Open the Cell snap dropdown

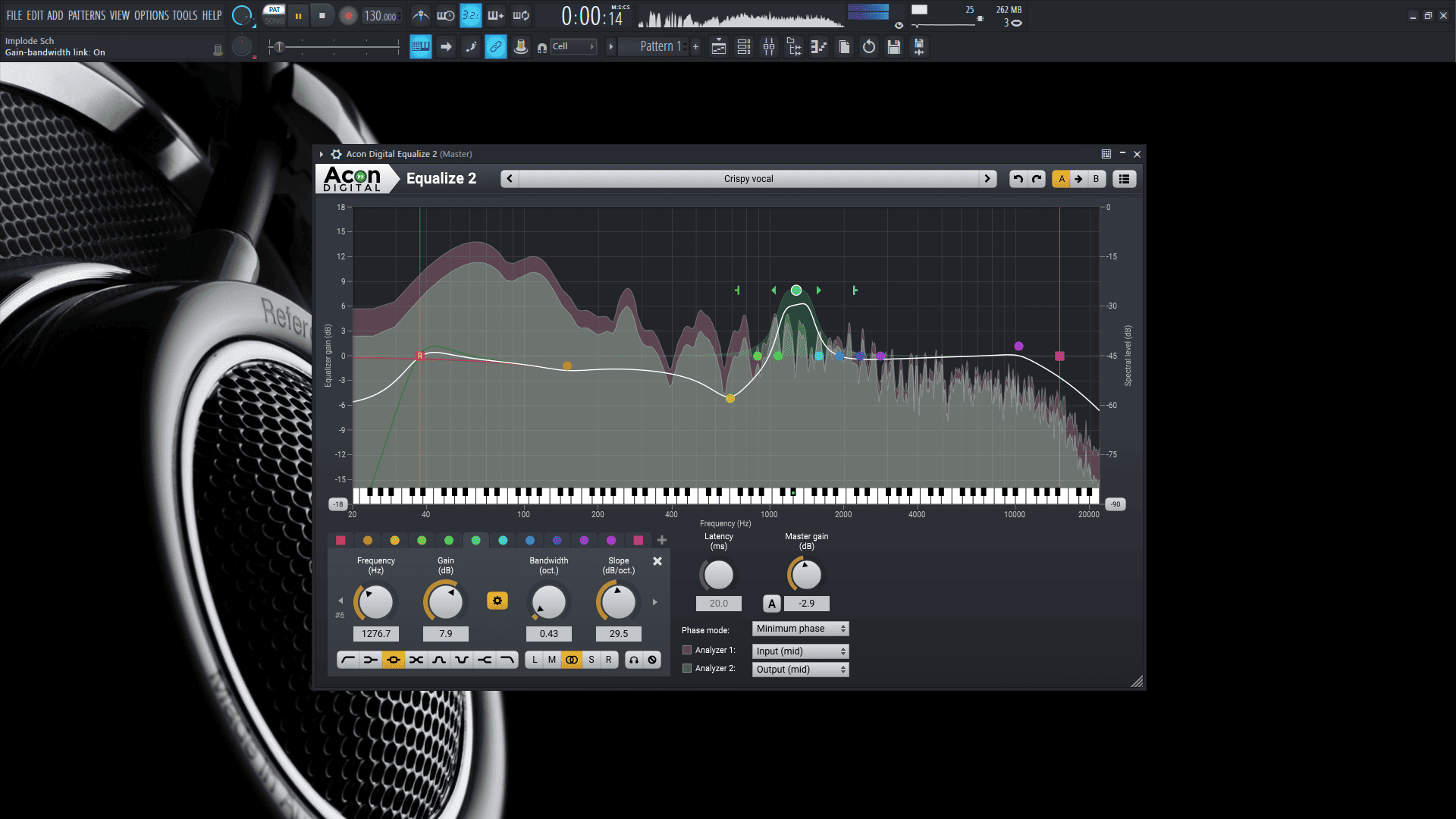(574, 47)
